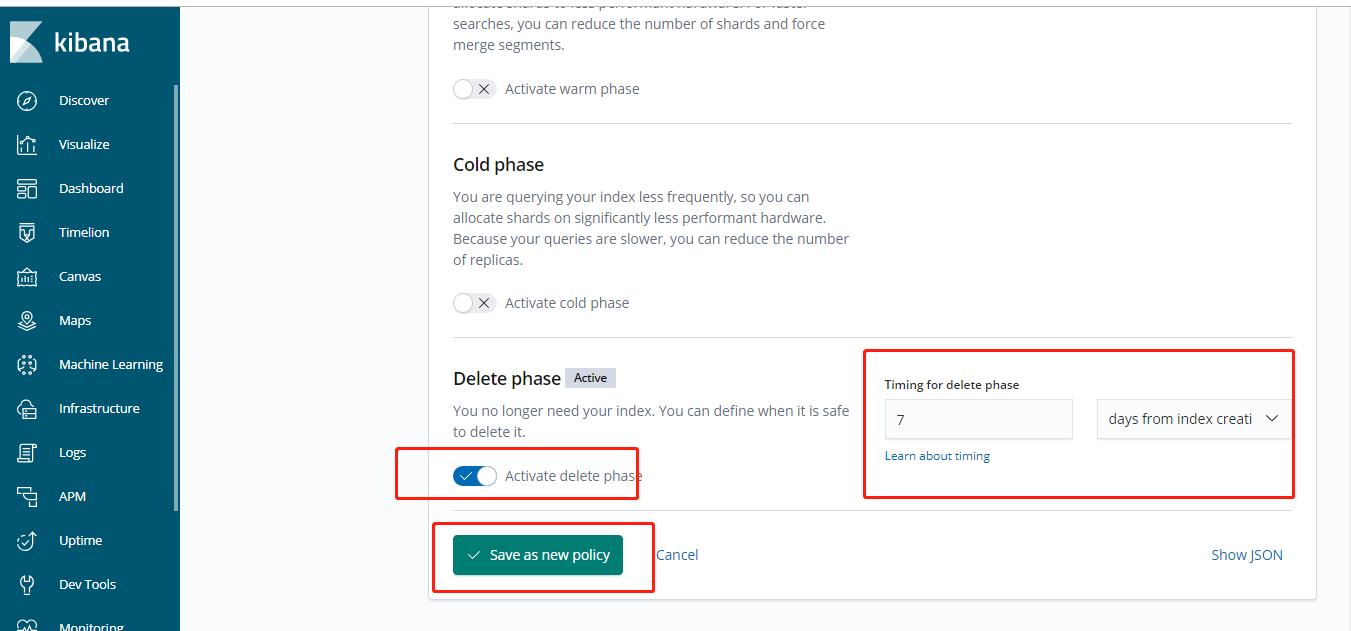Disable the Activate delete phase switch
The height and width of the screenshot is (631, 1351).
474,476
